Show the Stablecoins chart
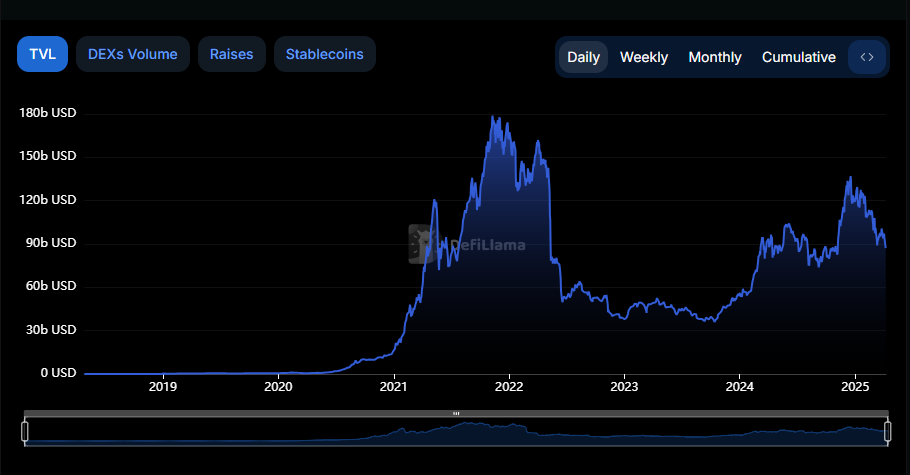910x475 pixels. tap(324, 54)
